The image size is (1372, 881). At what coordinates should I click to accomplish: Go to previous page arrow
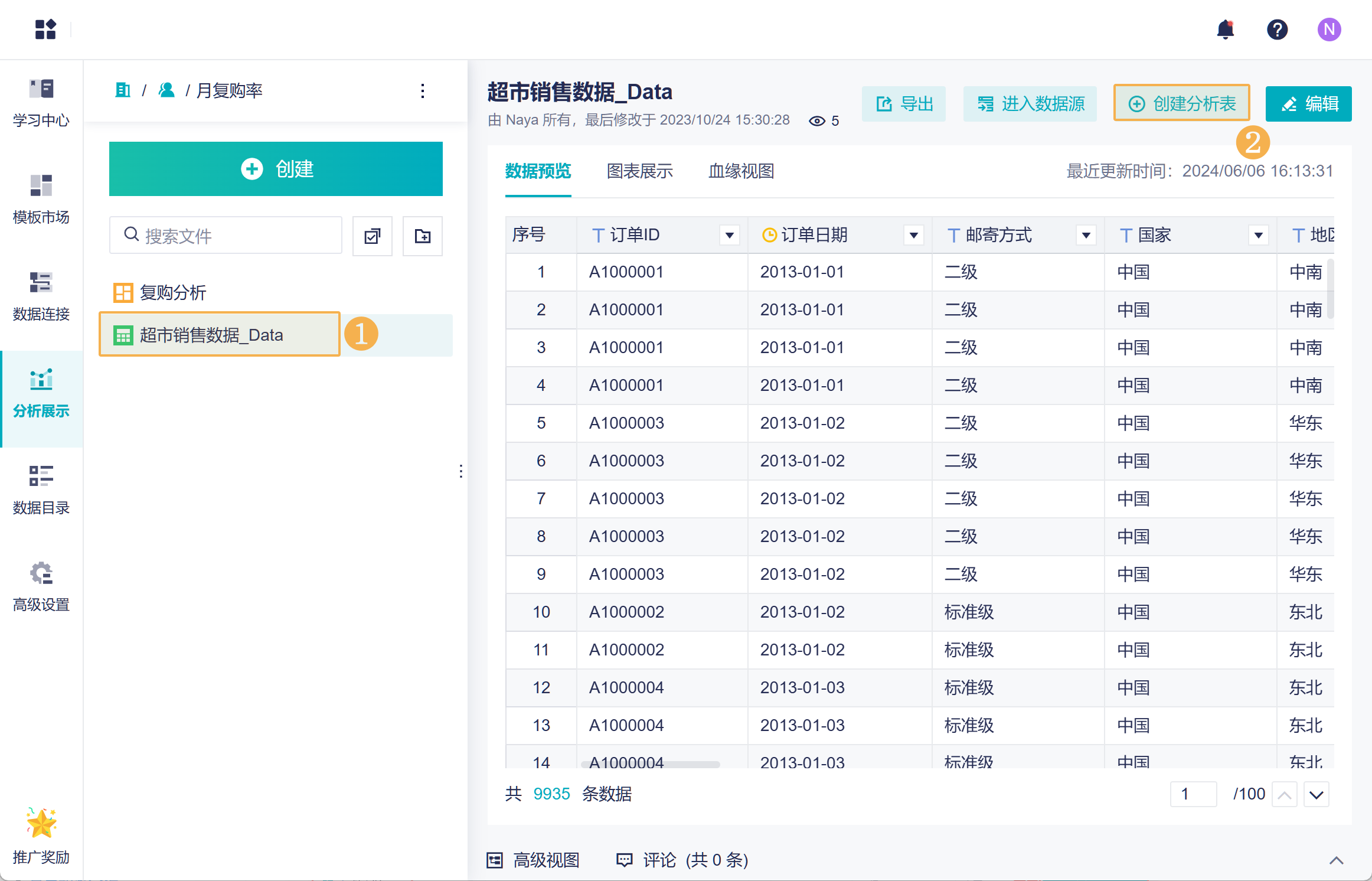[x=1285, y=794]
